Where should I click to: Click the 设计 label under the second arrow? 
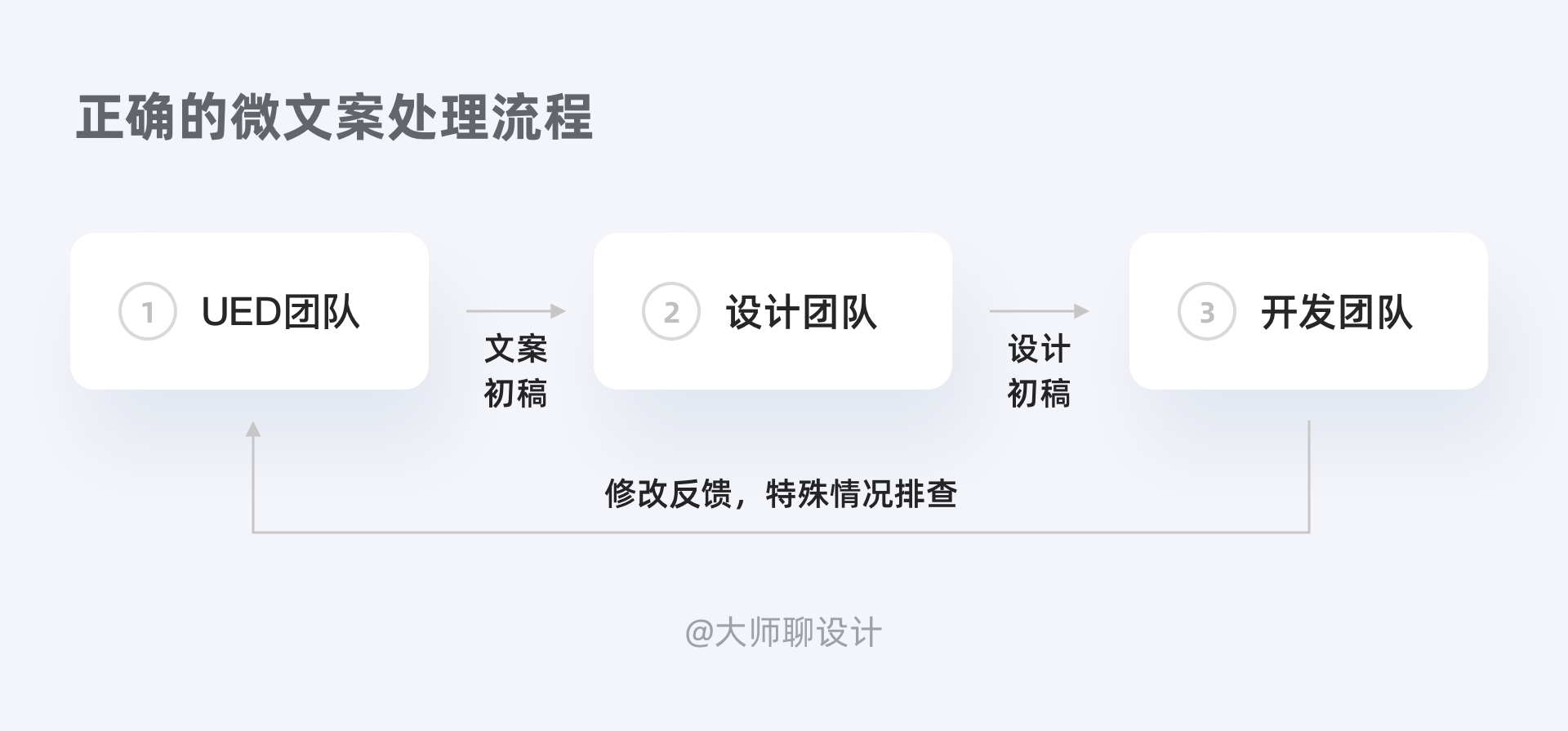pyautogui.click(x=1039, y=350)
